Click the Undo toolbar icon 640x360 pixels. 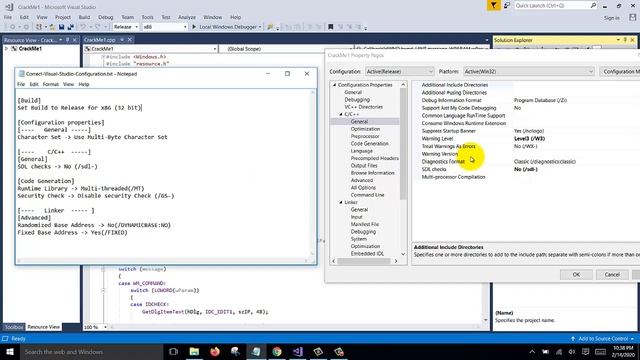pos(83,27)
